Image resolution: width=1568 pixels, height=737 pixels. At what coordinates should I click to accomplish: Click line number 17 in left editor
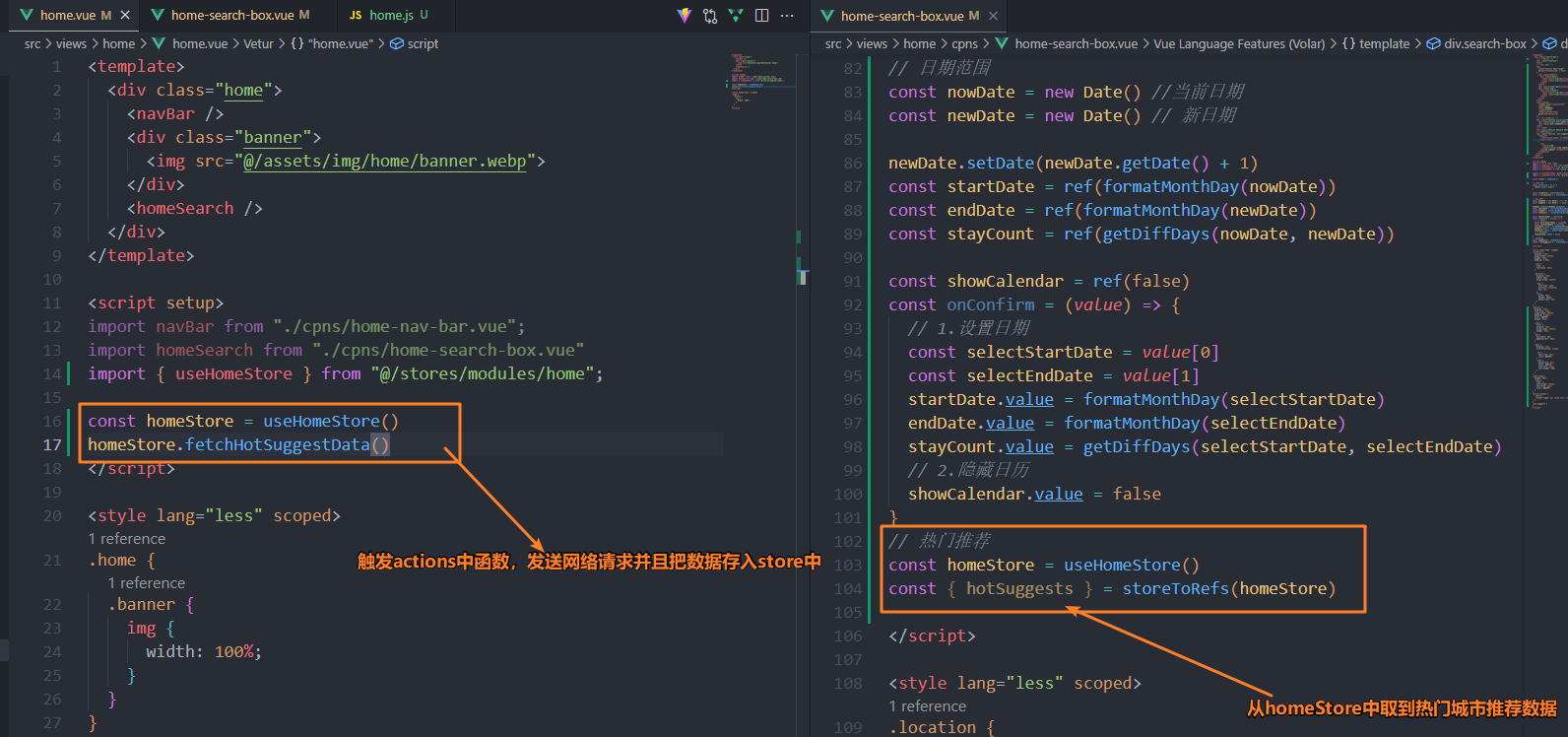pyautogui.click(x=52, y=444)
